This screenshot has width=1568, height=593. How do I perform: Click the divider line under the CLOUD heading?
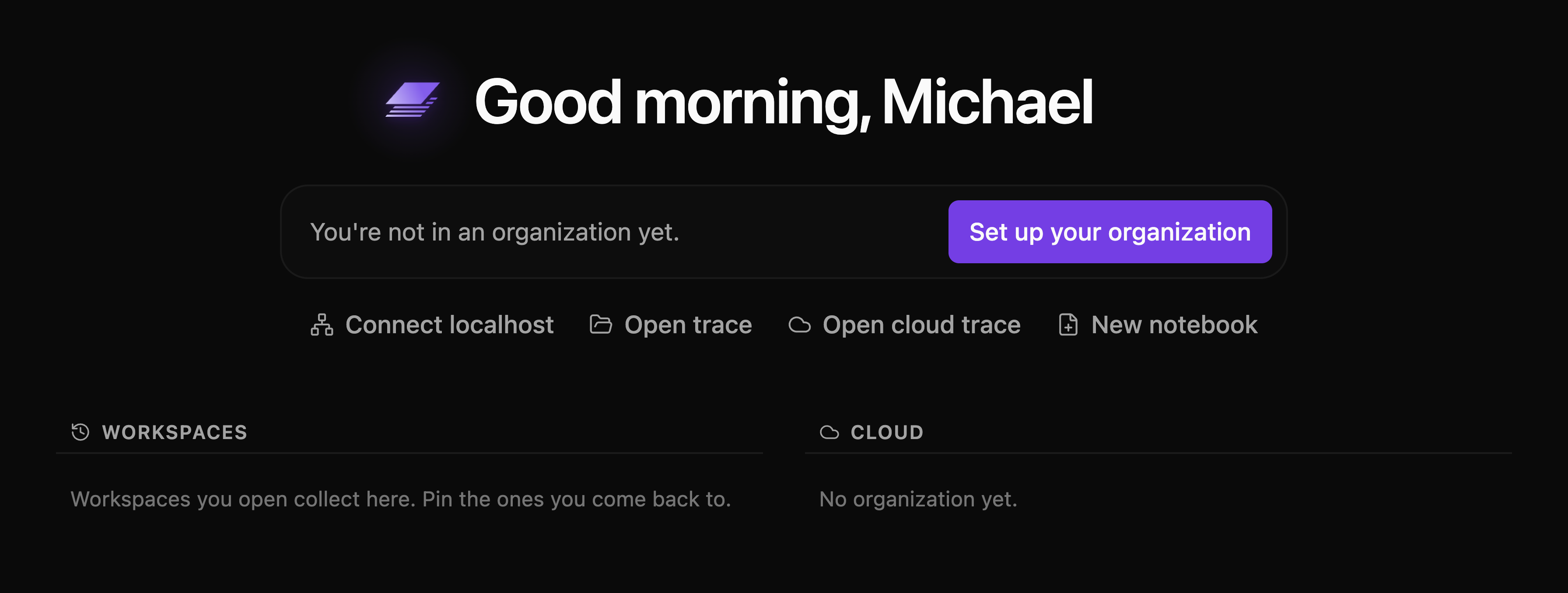click(1158, 453)
